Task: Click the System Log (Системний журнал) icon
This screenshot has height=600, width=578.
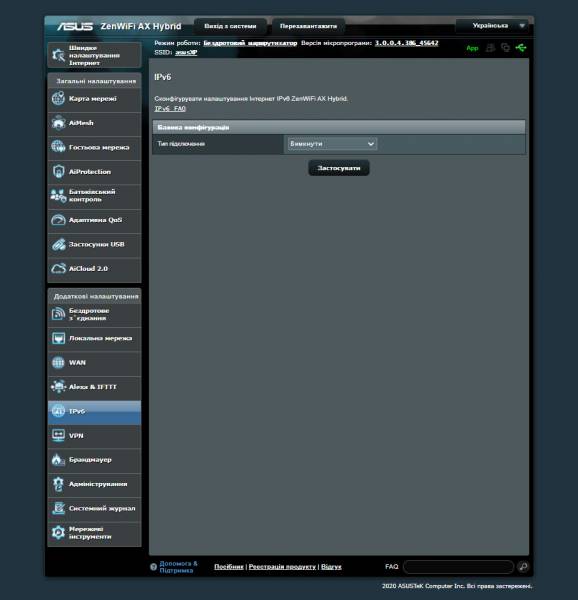Action: click(58, 509)
